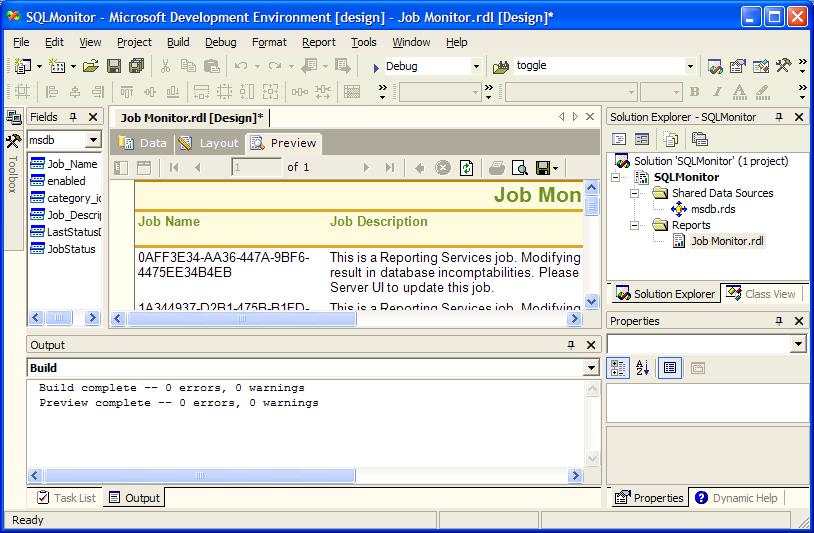Click the Start Debug play arrow
Screen dimensions: 814x533
coord(376,67)
